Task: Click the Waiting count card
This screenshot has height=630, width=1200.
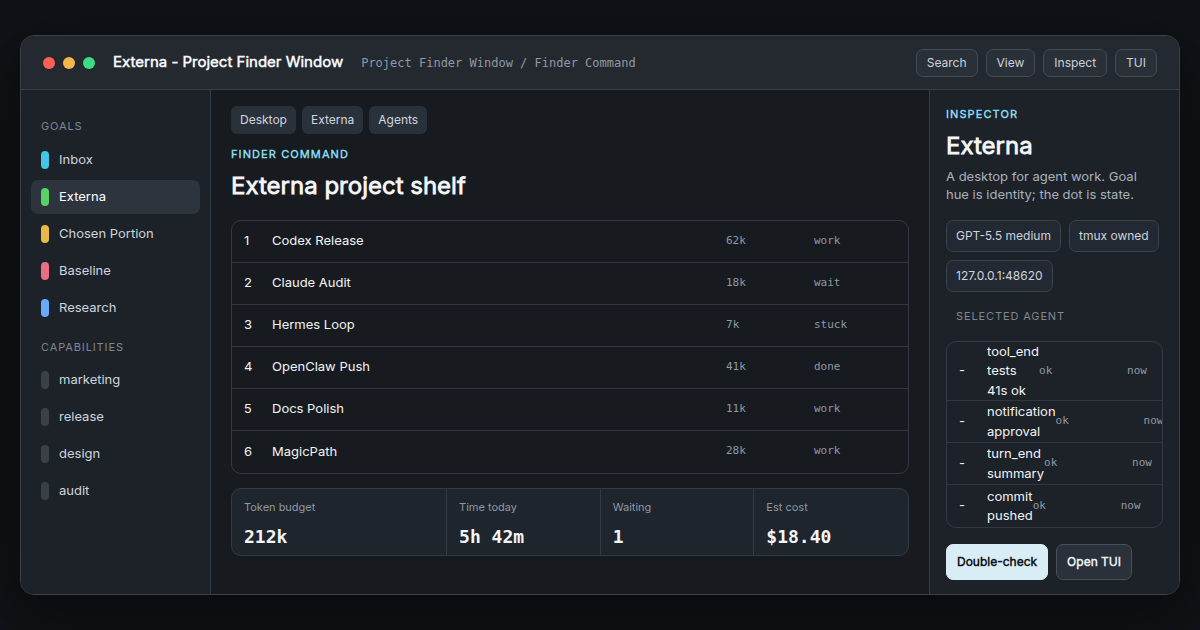Action: click(677, 522)
